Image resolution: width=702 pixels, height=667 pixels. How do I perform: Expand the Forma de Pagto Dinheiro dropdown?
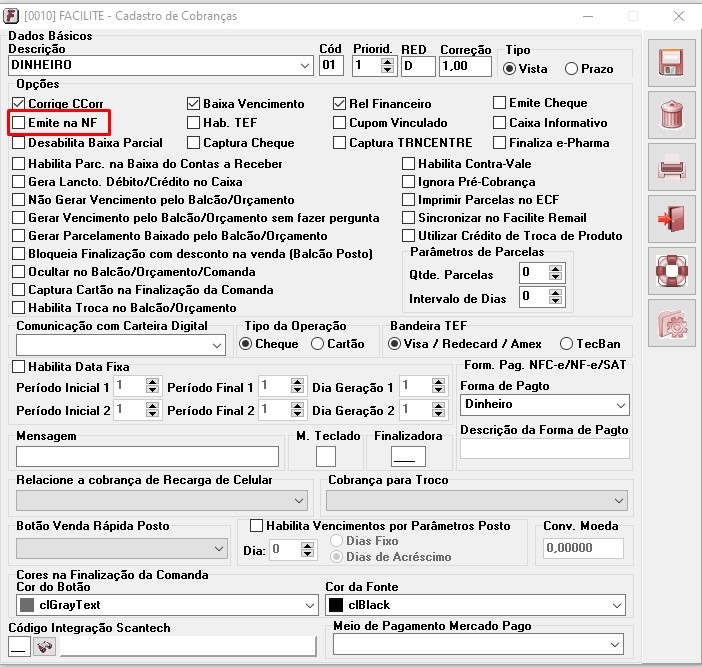(x=621, y=405)
